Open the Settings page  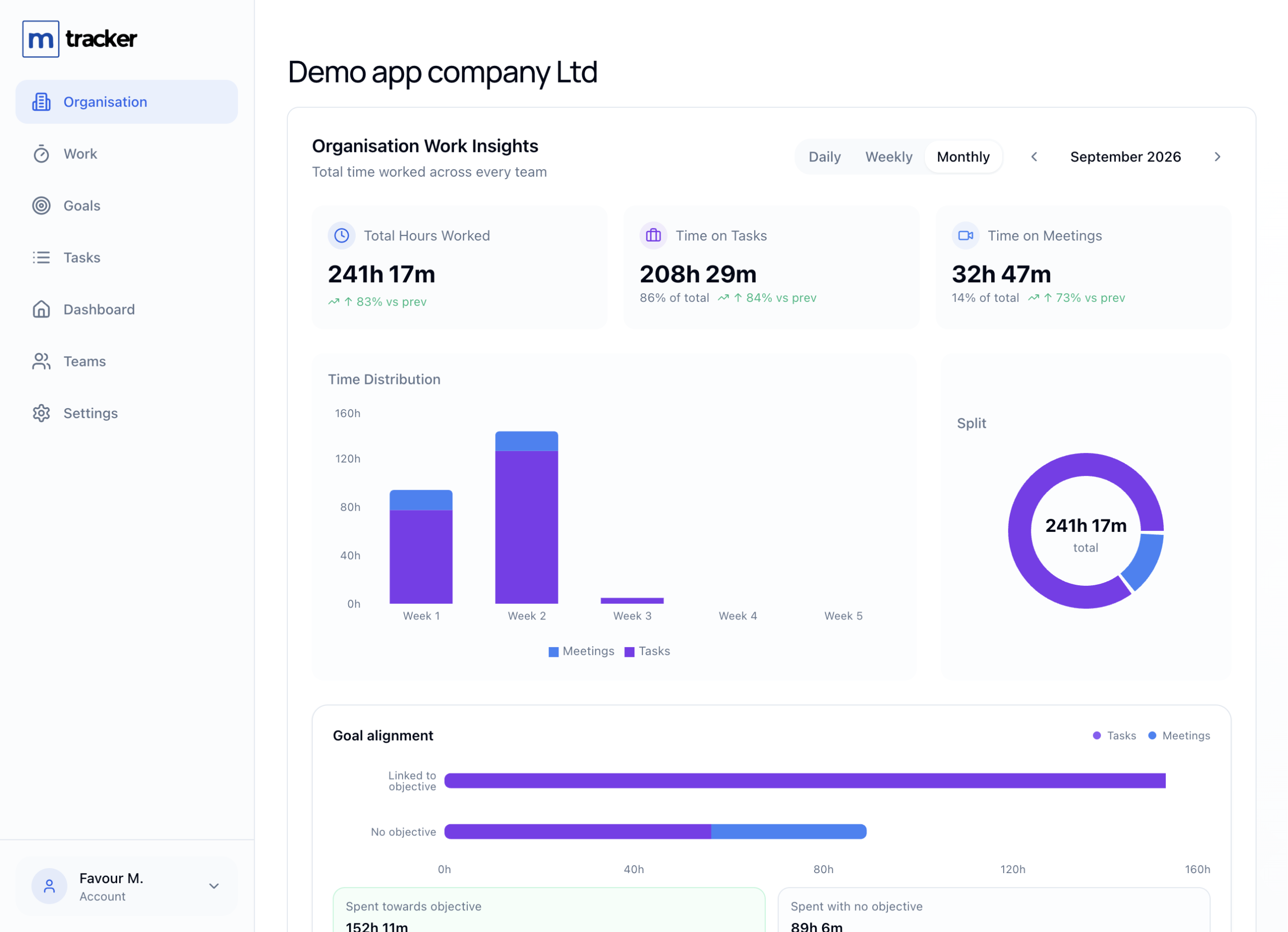(127, 413)
